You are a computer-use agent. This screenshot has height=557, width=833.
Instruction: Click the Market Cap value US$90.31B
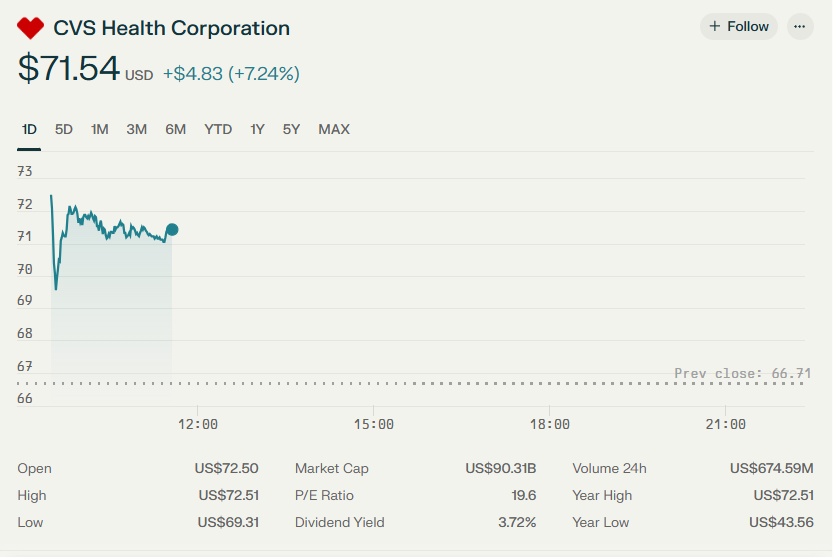tap(500, 468)
